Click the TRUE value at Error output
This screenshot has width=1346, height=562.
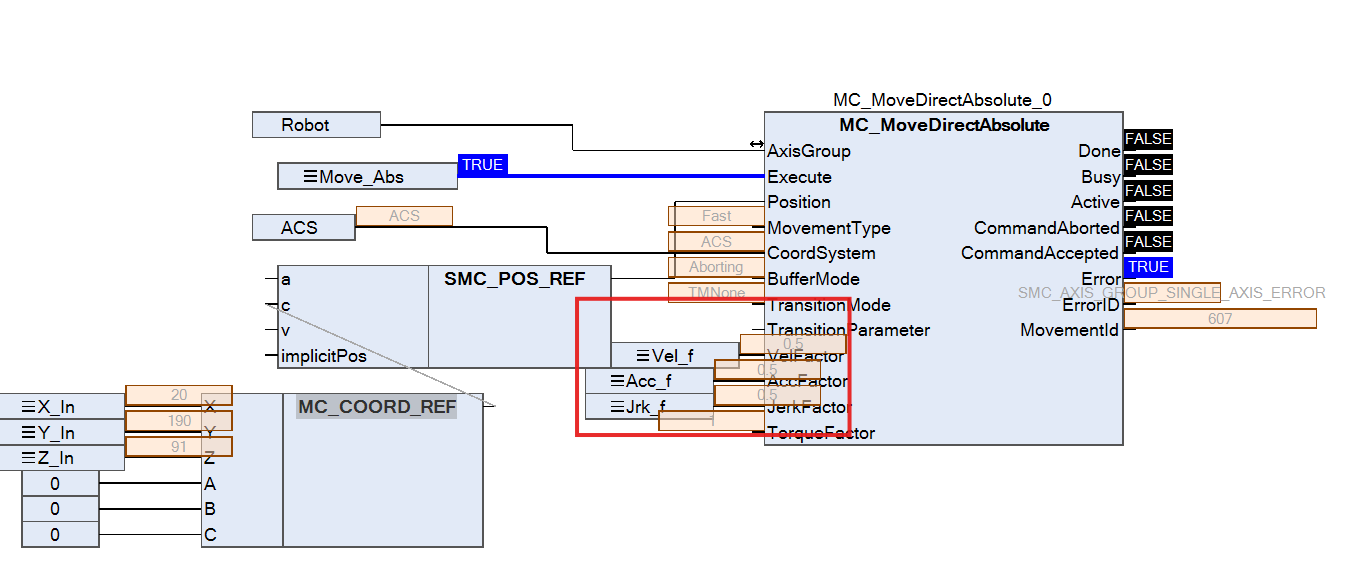point(1147,267)
